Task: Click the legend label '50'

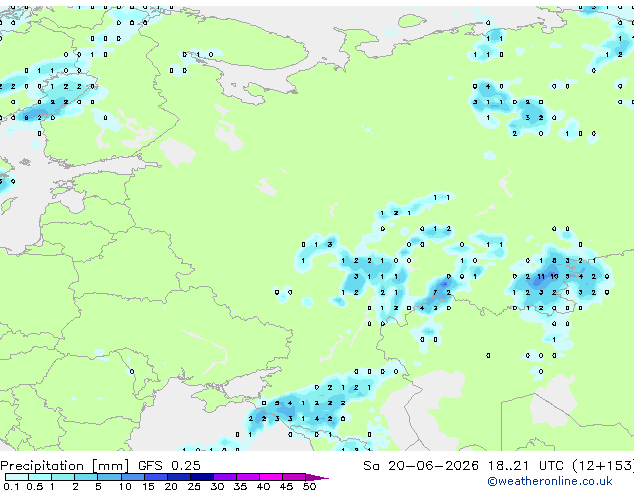Action: pos(309,486)
